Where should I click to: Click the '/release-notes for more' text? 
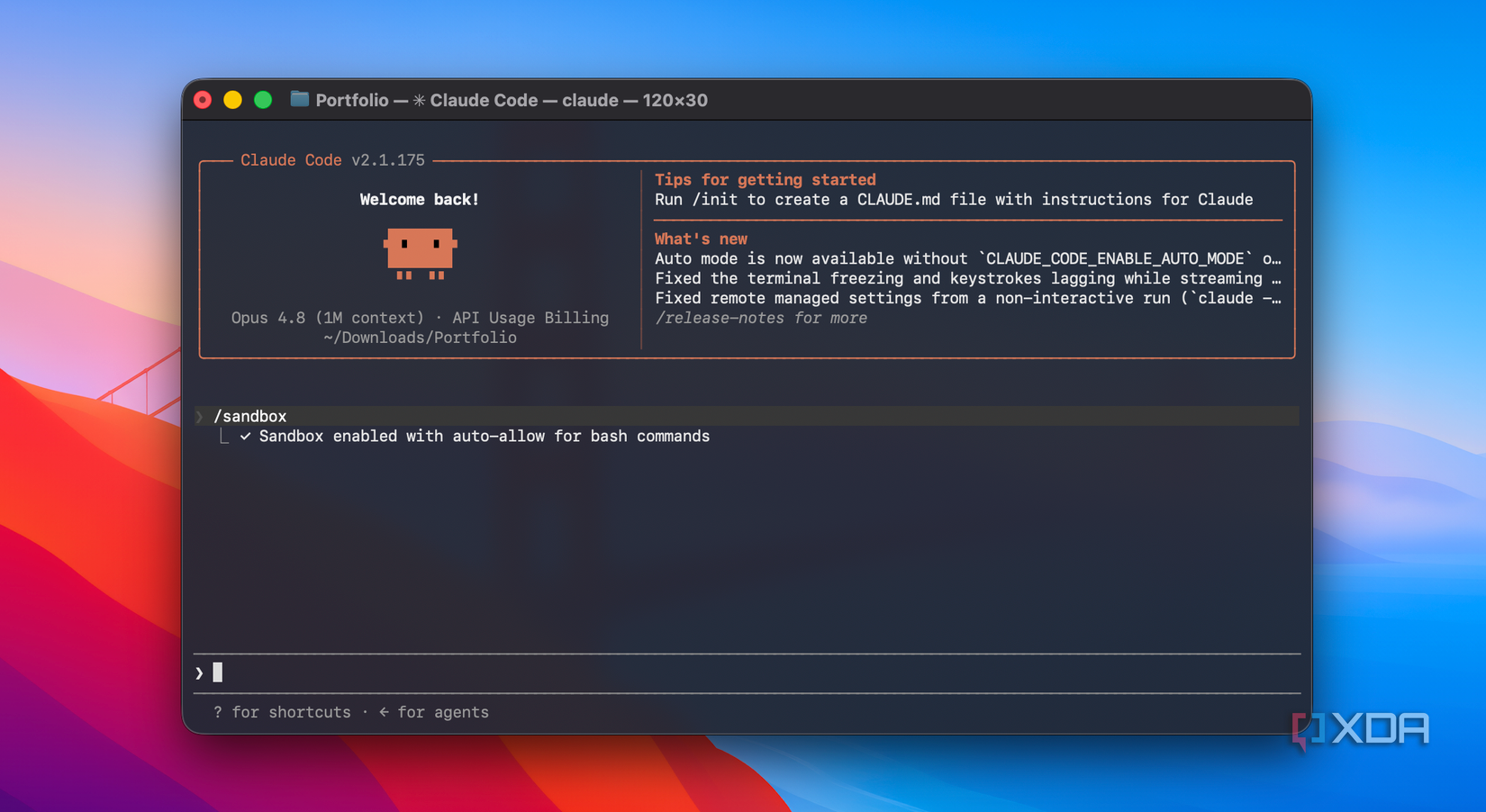[x=761, y=319]
